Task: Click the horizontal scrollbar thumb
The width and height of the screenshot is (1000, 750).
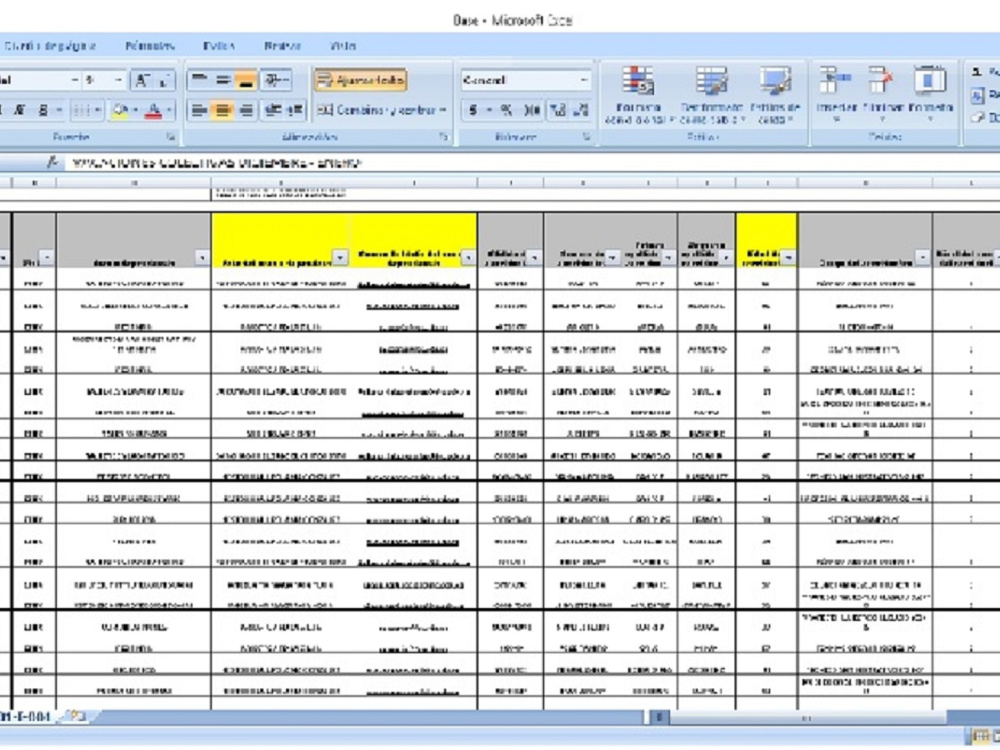Action: point(806,717)
